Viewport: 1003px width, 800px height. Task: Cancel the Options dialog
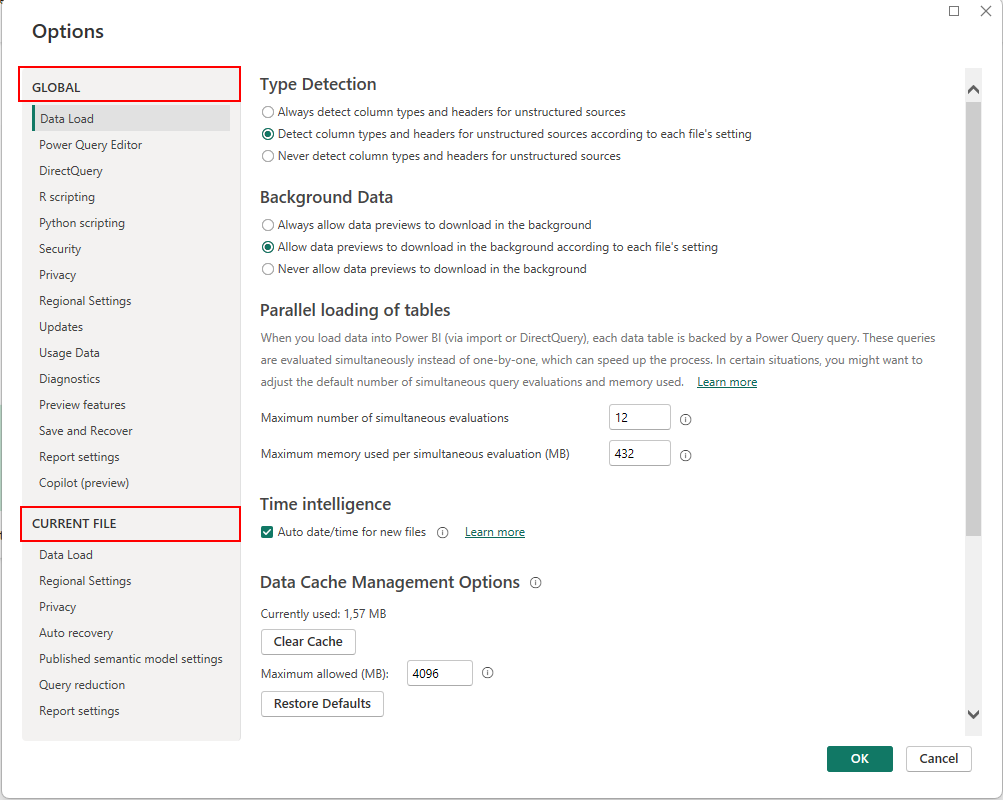[938, 758]
